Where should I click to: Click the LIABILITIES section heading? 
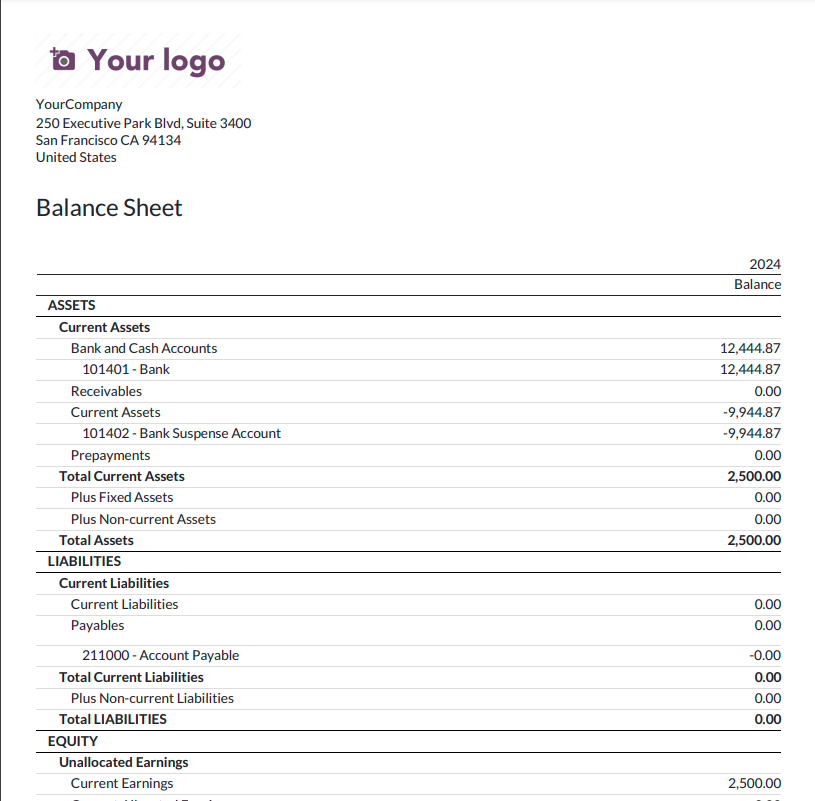coord(84,561)
